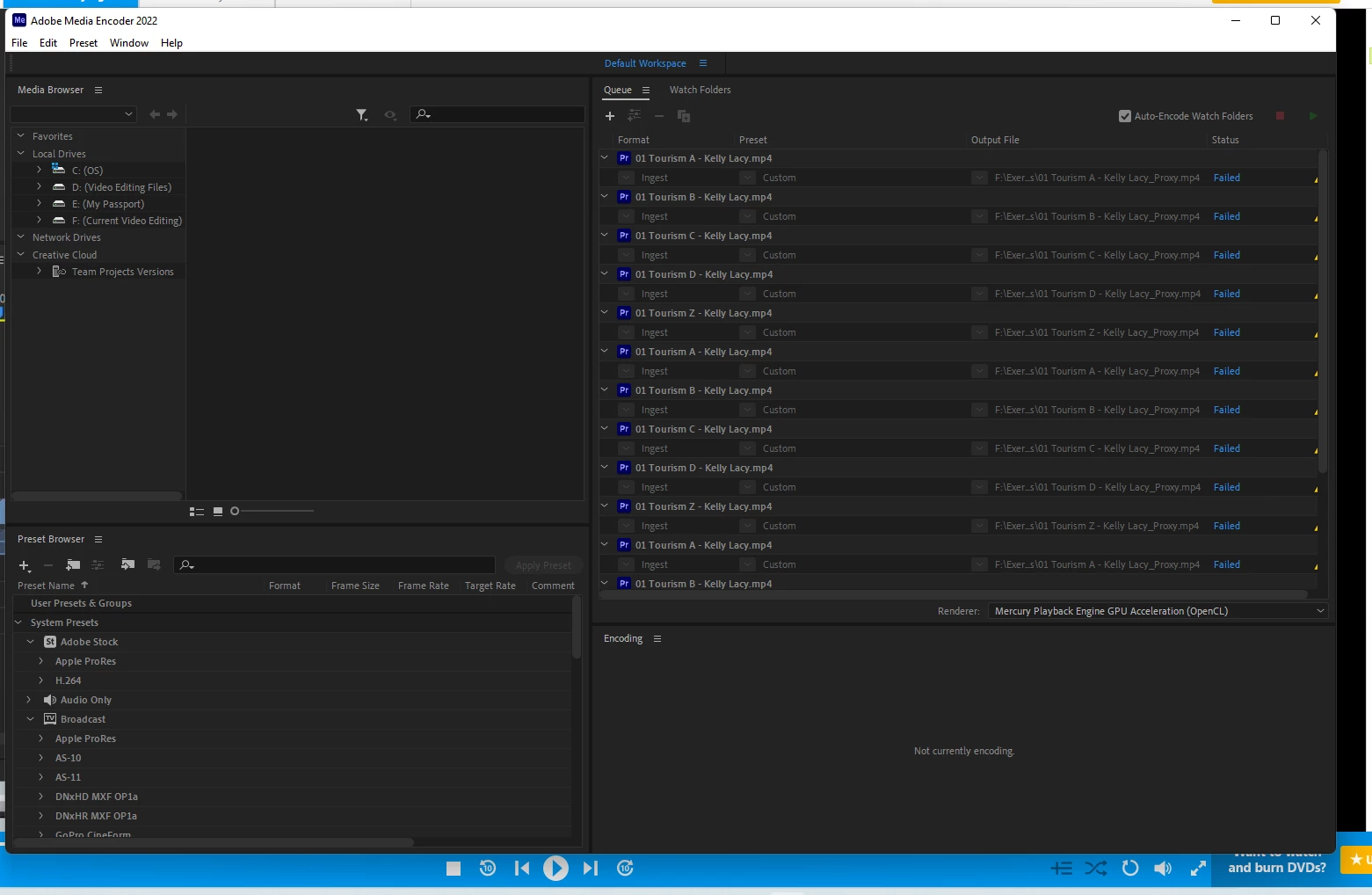The width and height of the screenshot is (1372, 895).
Task: Click the Import Presets icon
Action: click(x=127, y=564)
